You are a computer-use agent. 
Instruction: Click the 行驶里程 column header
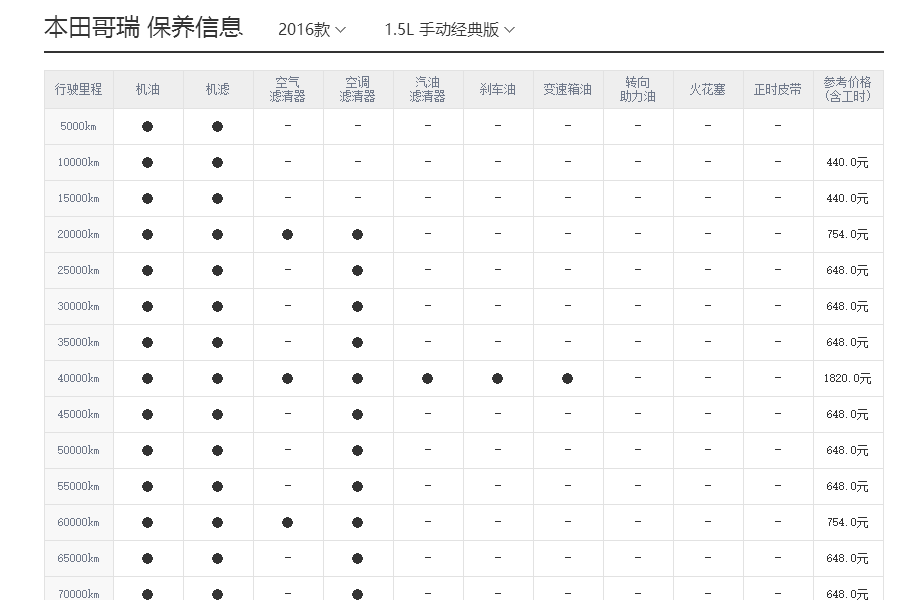pyautogui.click(x=79, y=89)
